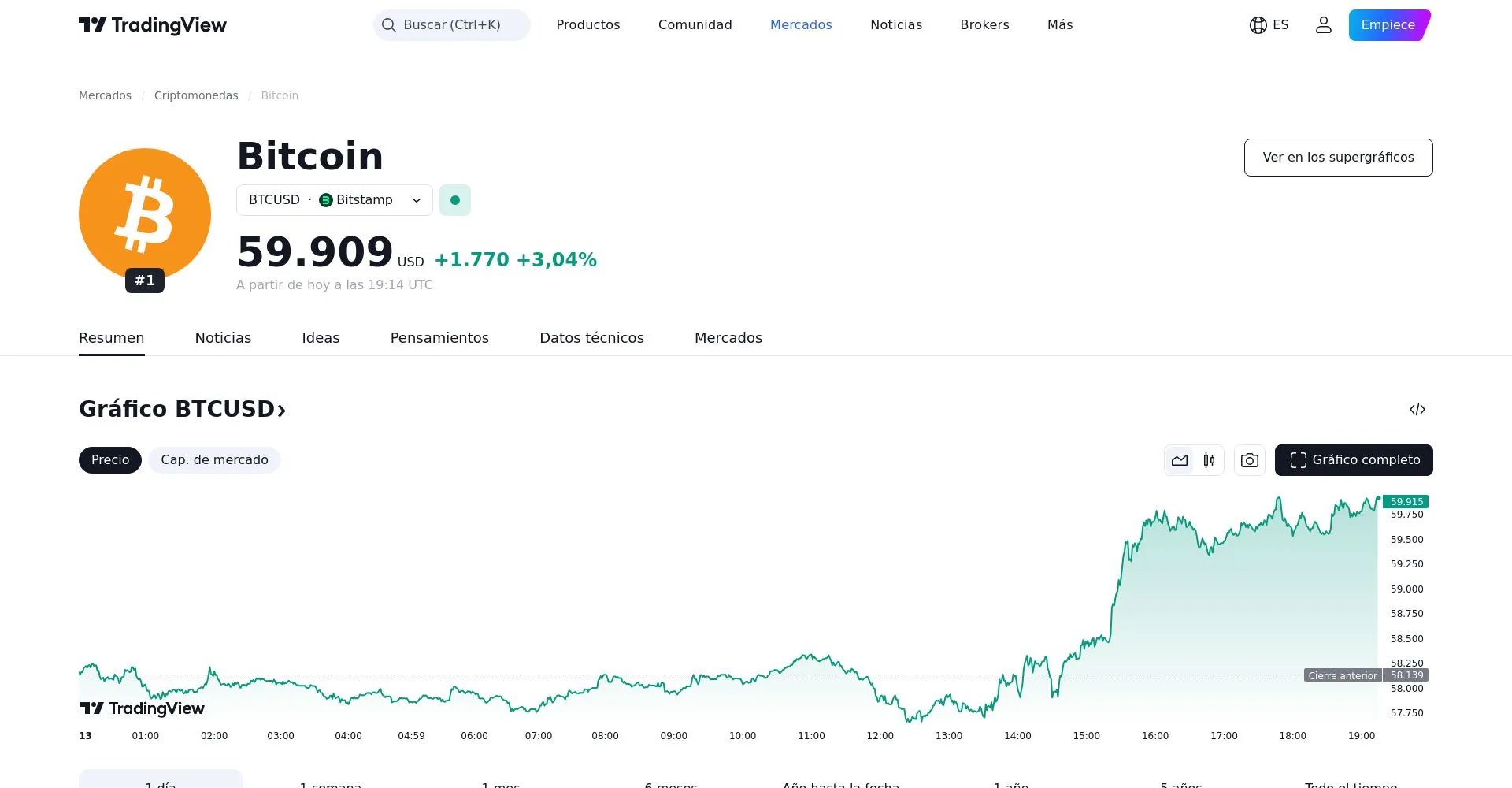Open the Comunidad menu

(x=695, y=25)
